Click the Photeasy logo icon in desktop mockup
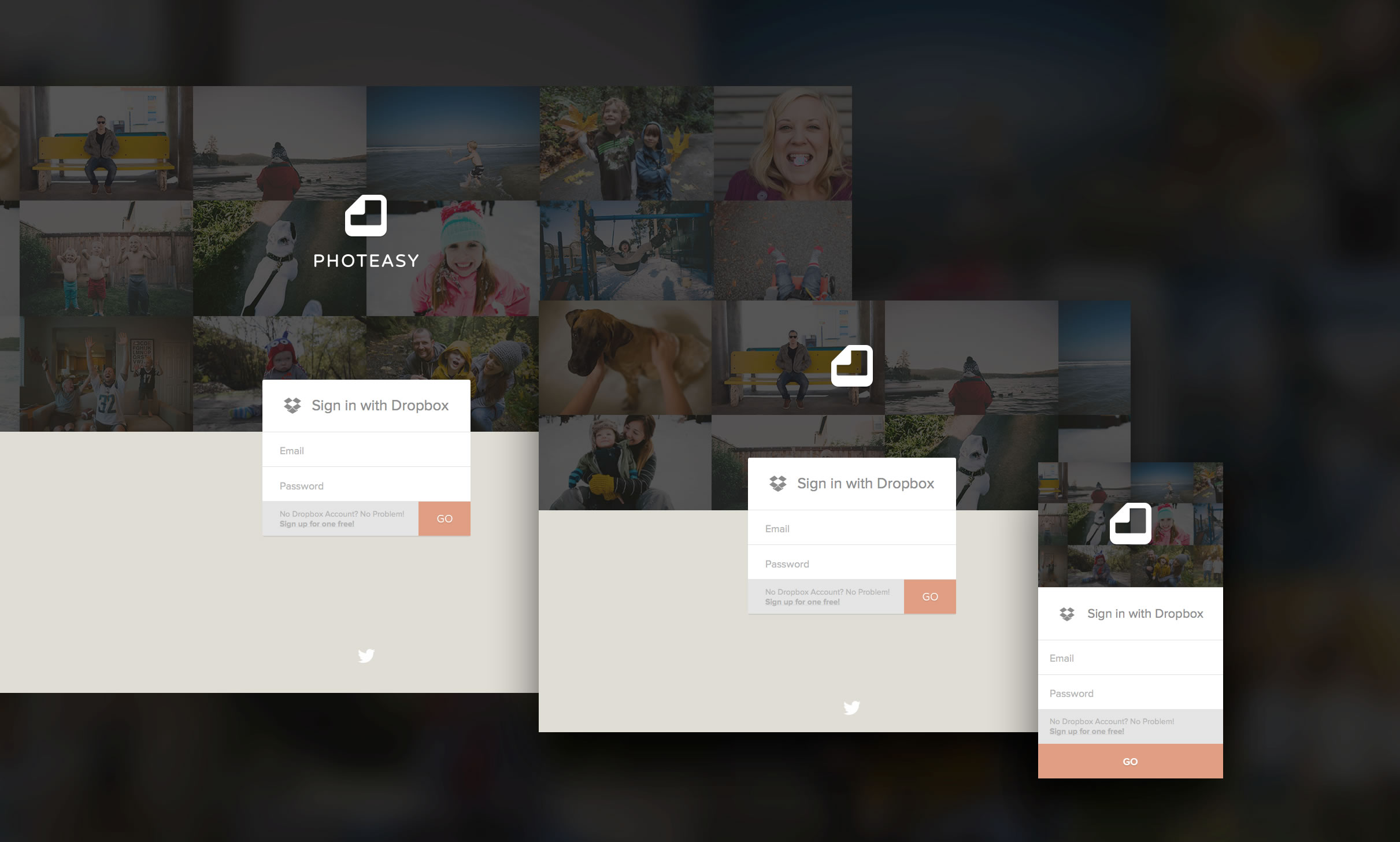The image size is (1400, 842). point(366,216)
